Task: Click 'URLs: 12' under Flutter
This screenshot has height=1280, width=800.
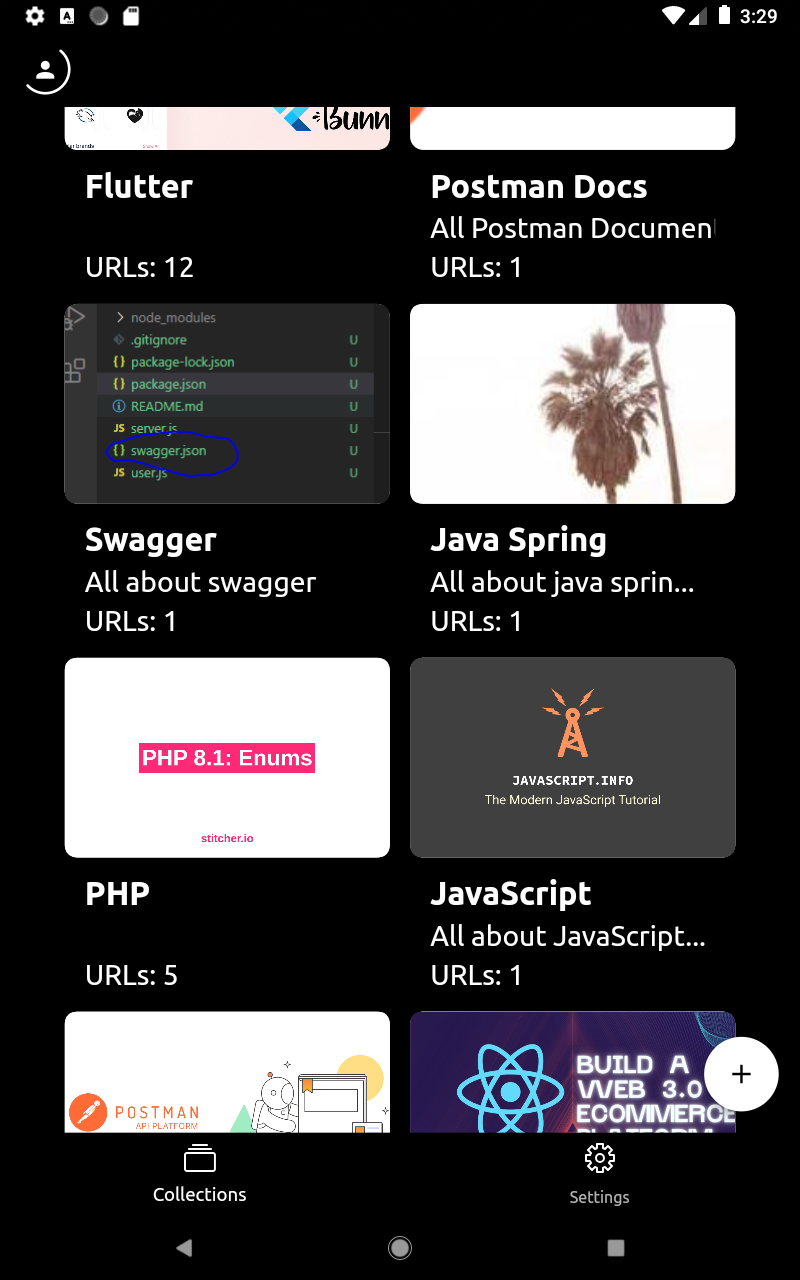Action: 140,267
